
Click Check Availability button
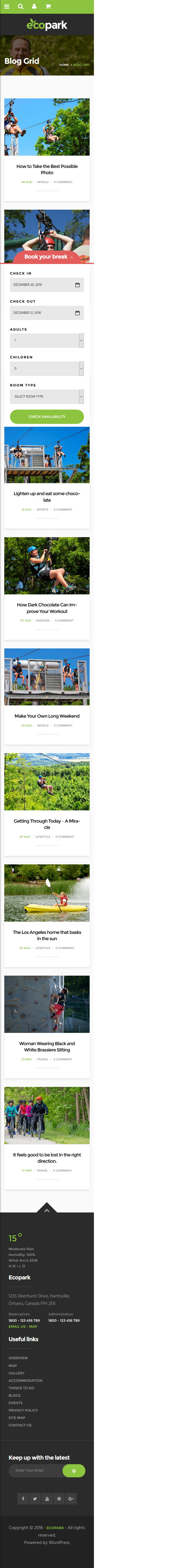47,416
